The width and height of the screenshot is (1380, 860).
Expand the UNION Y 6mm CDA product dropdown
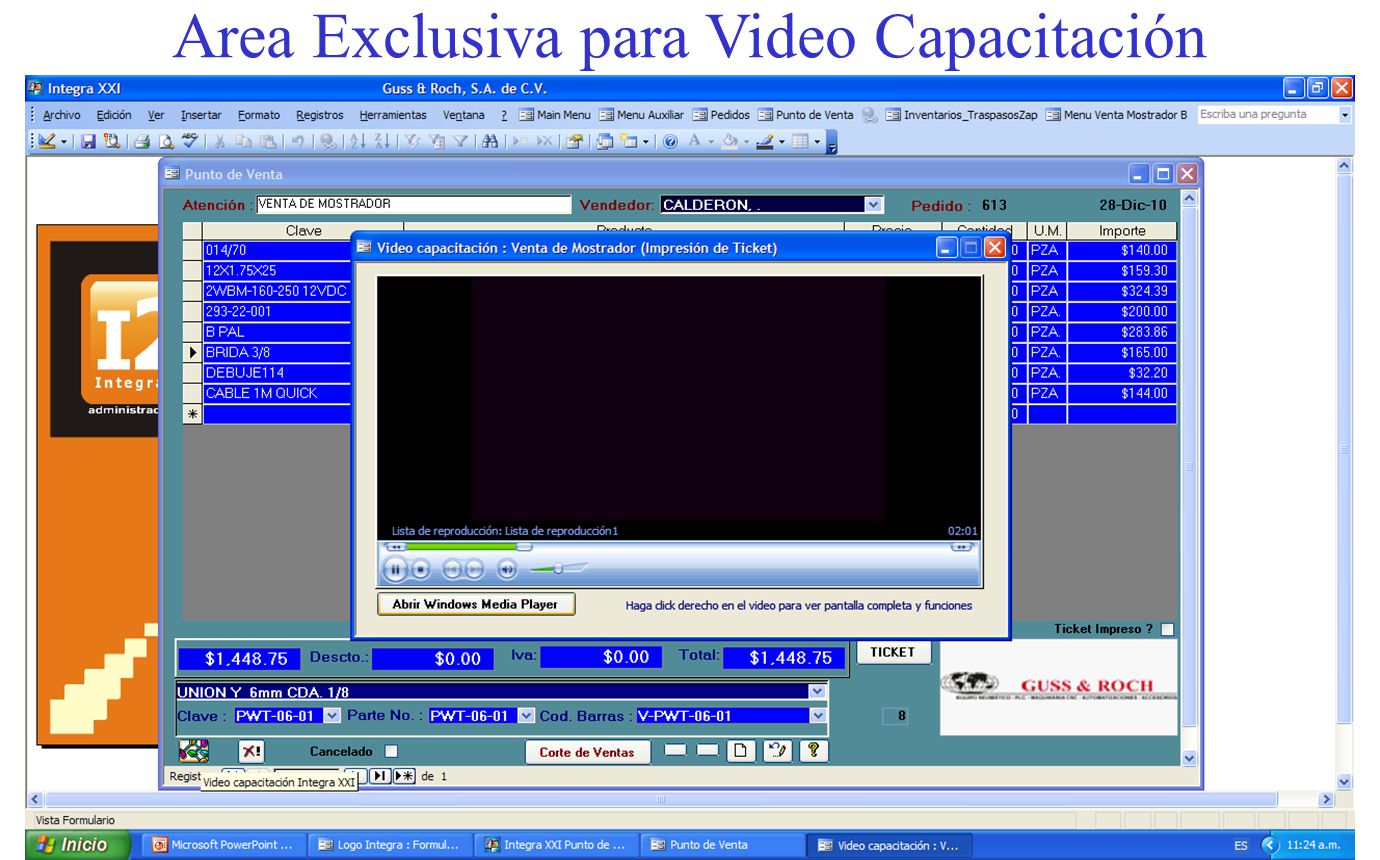pos(817,691)
